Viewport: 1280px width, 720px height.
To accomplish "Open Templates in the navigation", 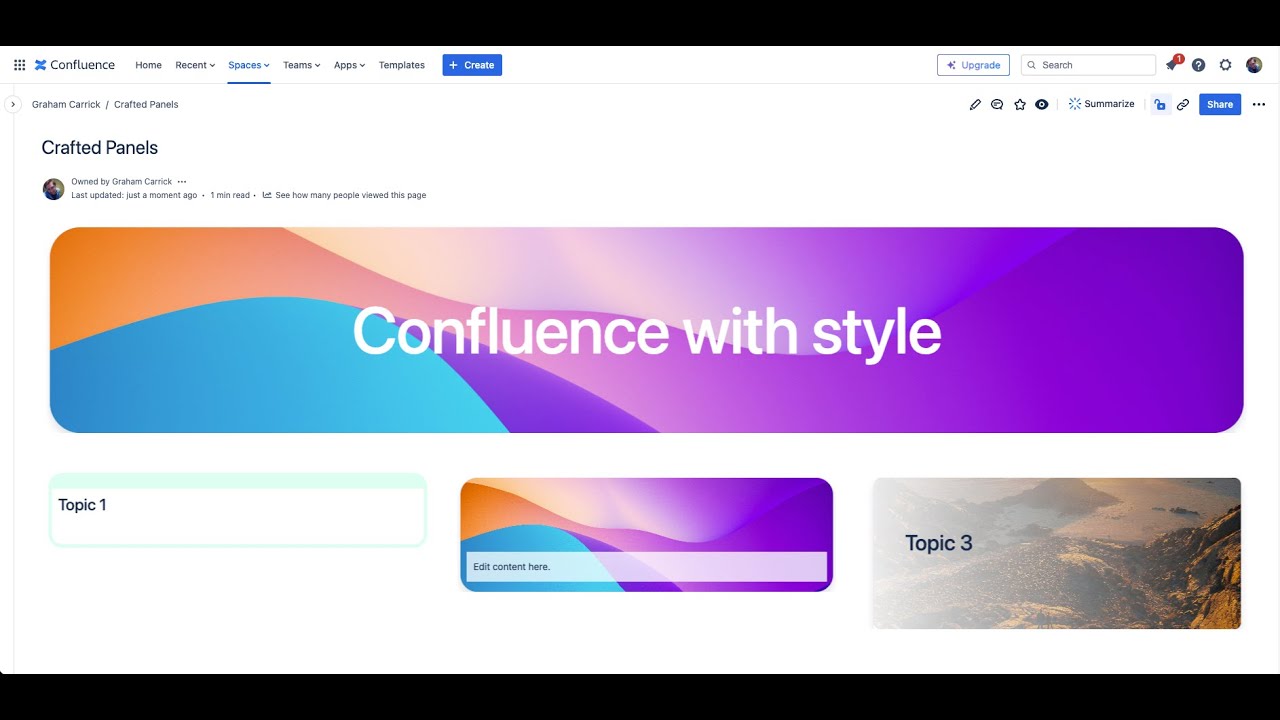I will tap(402, 65).
